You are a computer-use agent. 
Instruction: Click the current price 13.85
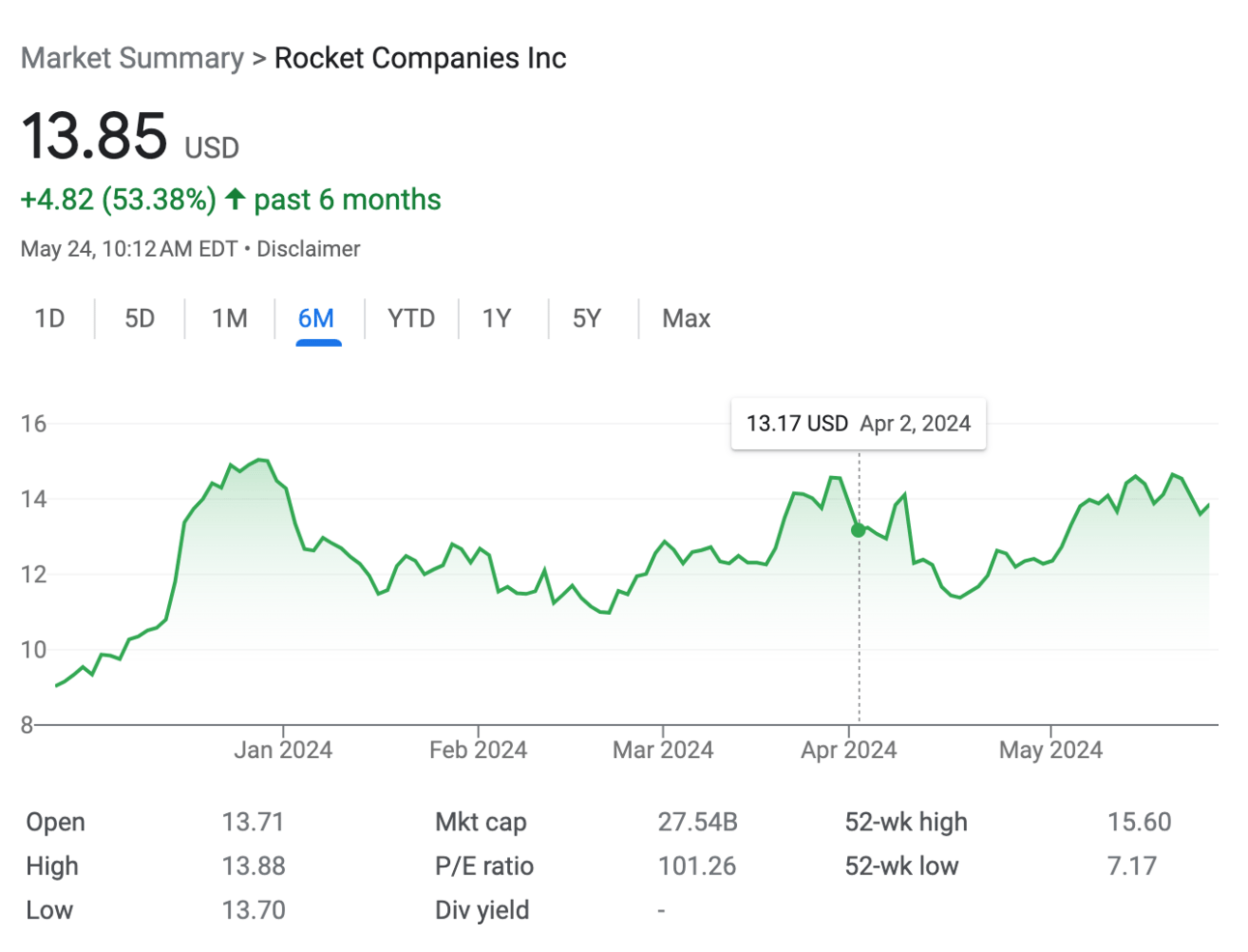(95, 135)
